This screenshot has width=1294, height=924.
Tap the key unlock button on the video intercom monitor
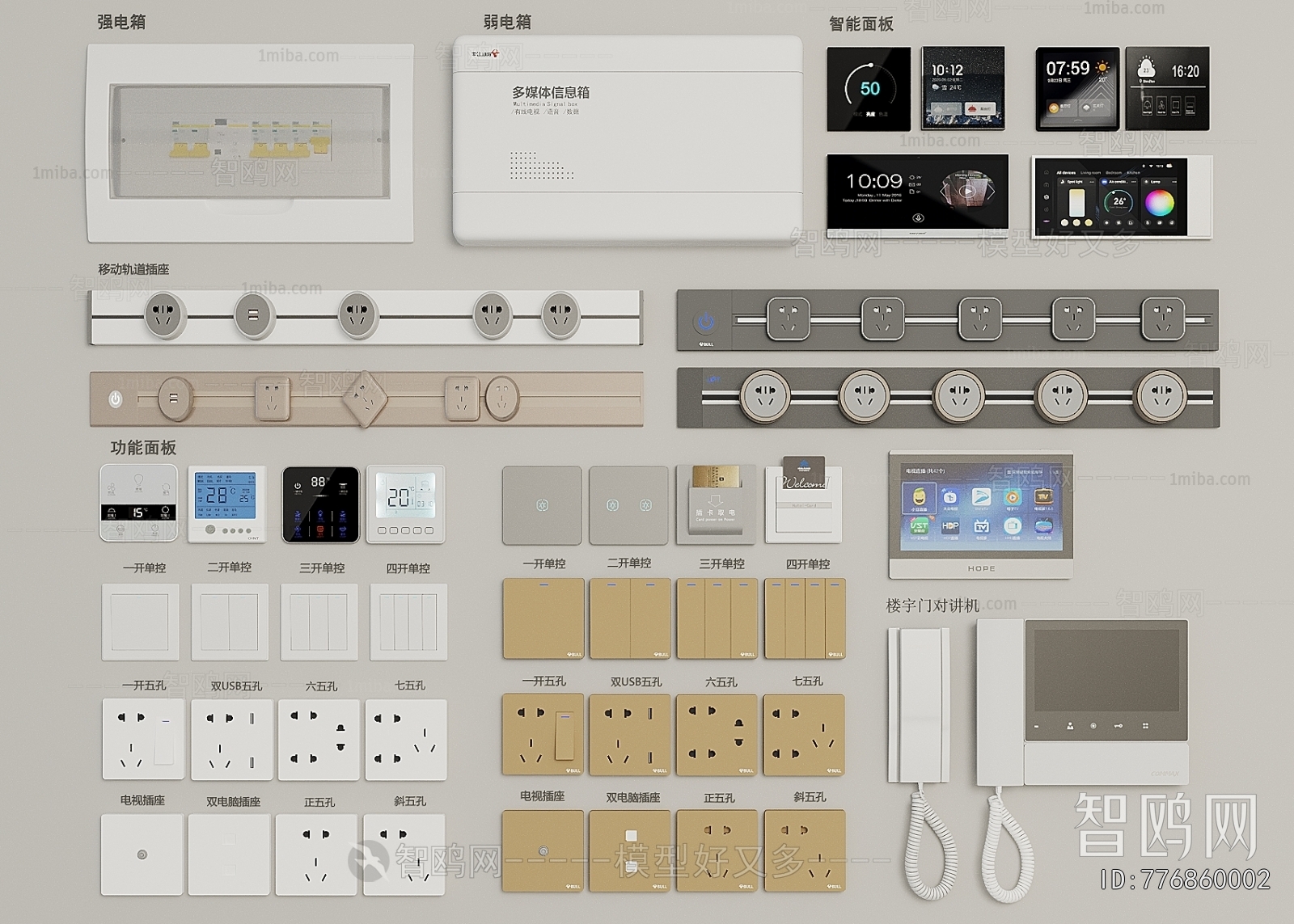pos(1119,726)
